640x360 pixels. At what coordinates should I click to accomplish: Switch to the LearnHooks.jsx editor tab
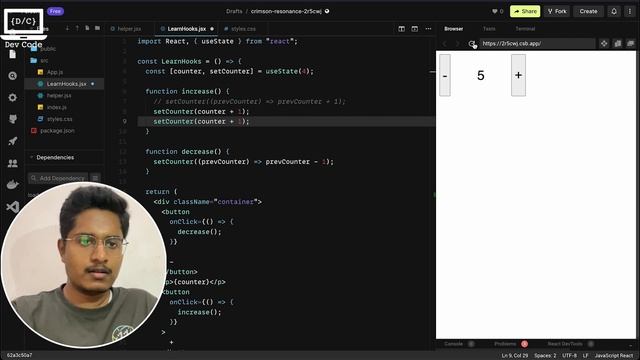pos(187,29)
